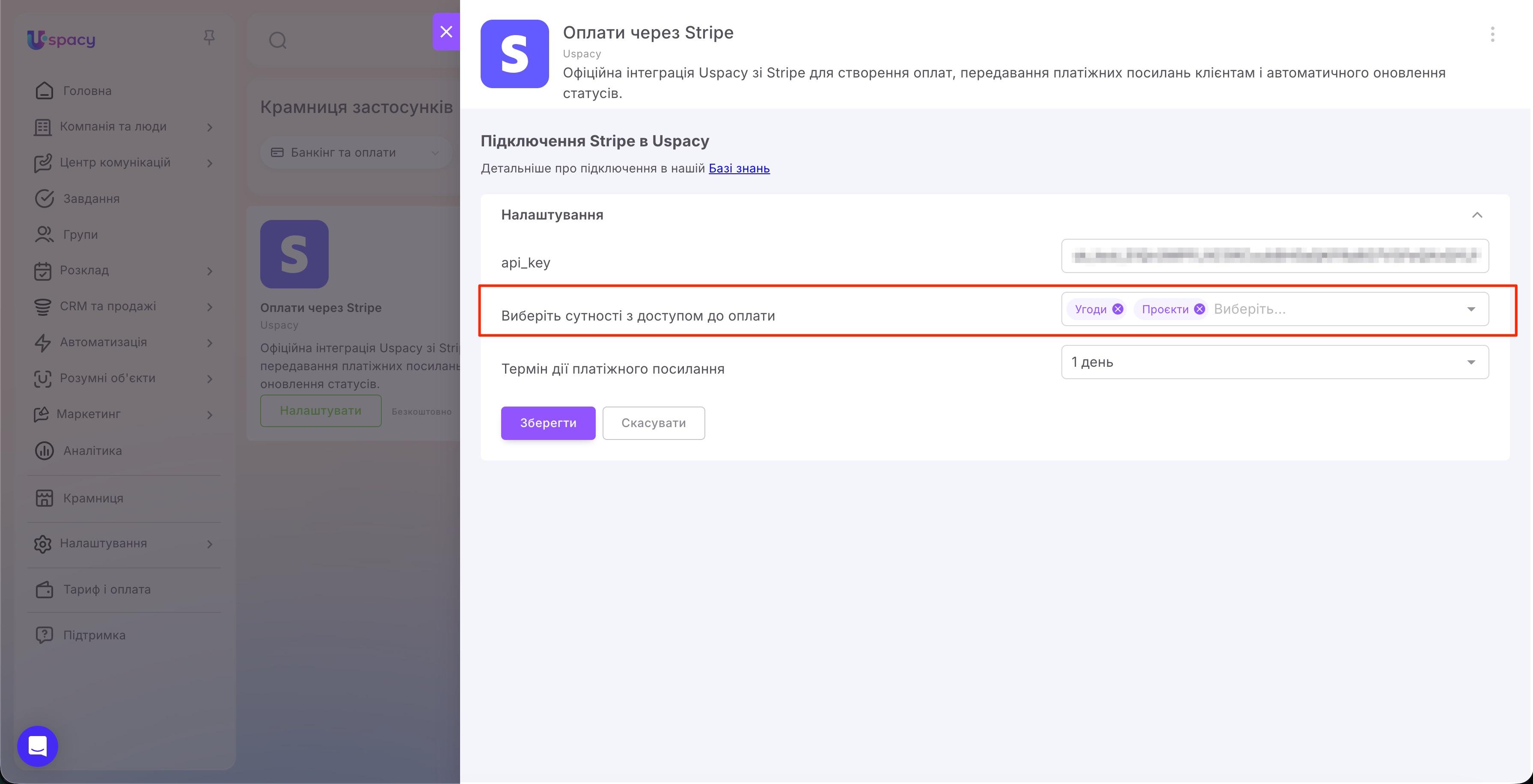This screenshot has width=1533, height=784.
Task: Expand CRM та продажі submenu arrow
Action: [x=209, y=306]
